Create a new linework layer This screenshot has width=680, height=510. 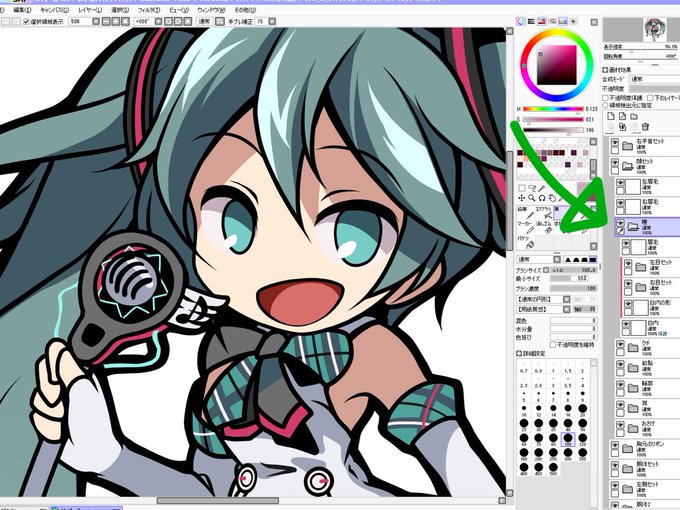(622, 116)
